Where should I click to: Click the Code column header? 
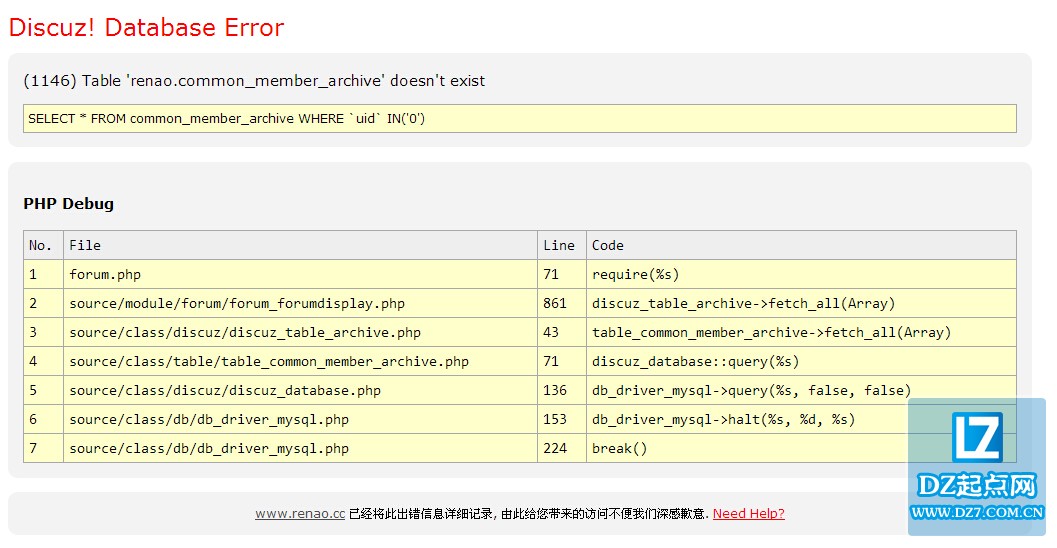pos(801,245)
